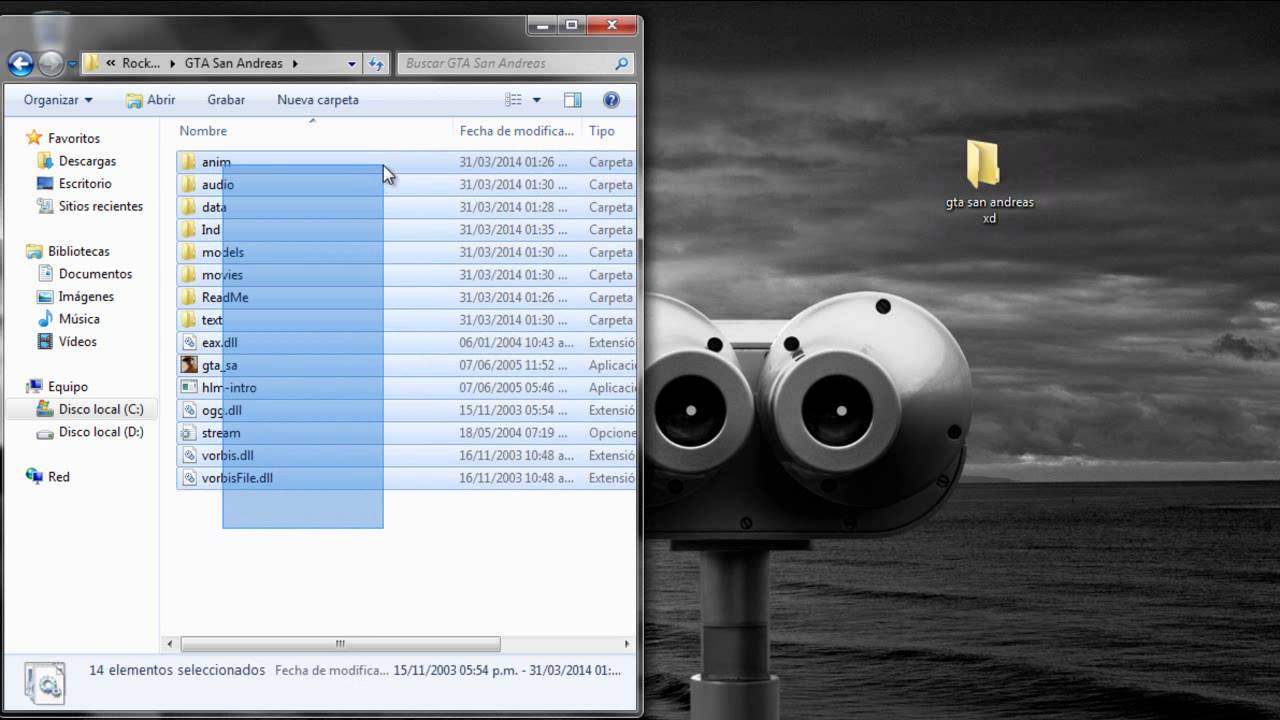Click the Back navigation arrow
This screenshot has height=720, width=1280.
21,64
